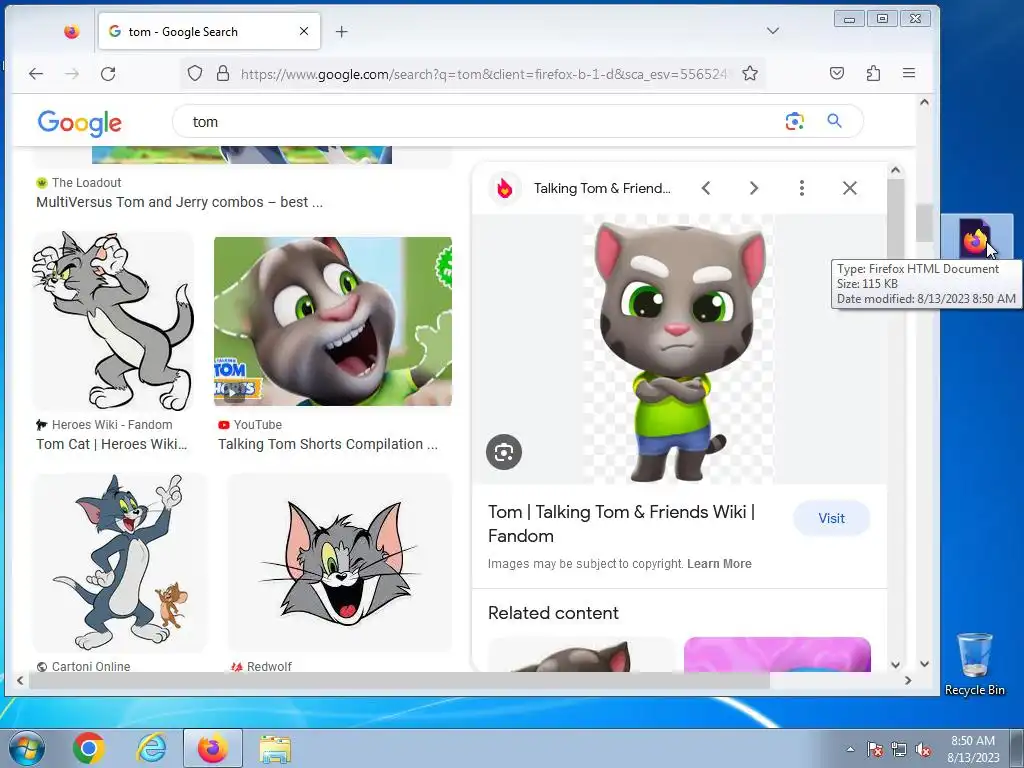Select the Heroes Wiki Tom Cat image
The height and width of the screenshot is (768, 1024).
pyautogui.click(x=113, y=321)
